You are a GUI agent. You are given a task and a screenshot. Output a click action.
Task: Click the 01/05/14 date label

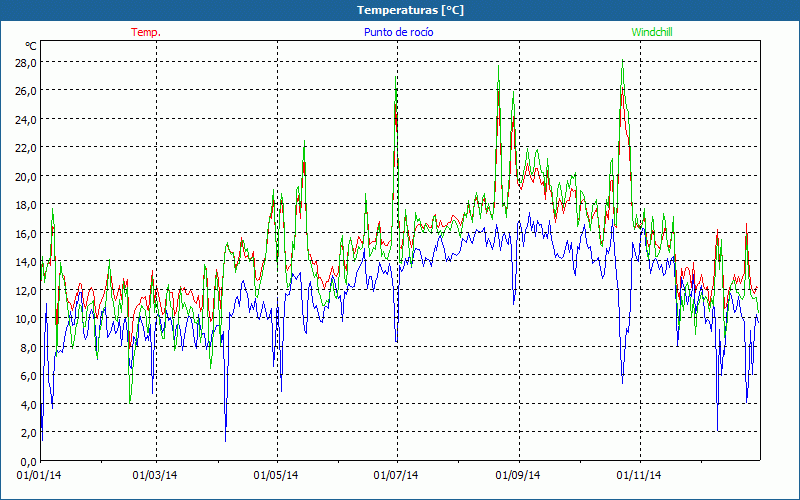point(276,476)
